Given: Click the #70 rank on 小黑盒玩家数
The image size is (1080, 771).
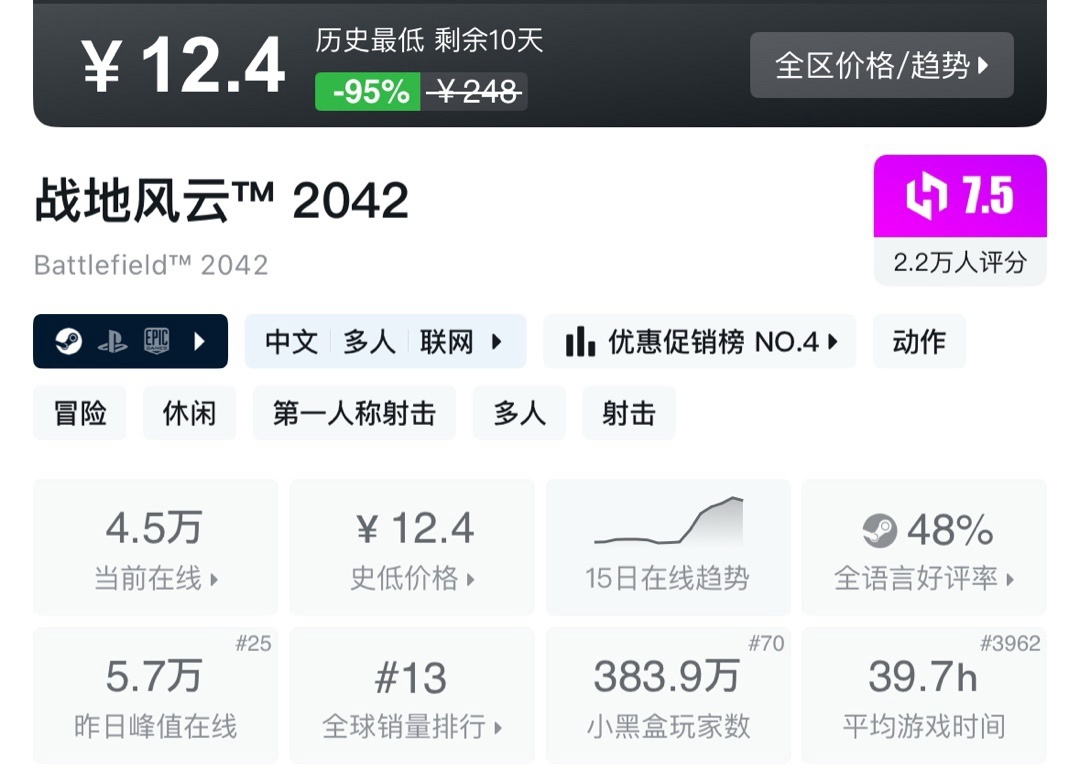Looking at the screenshot, I should [766, 644].
